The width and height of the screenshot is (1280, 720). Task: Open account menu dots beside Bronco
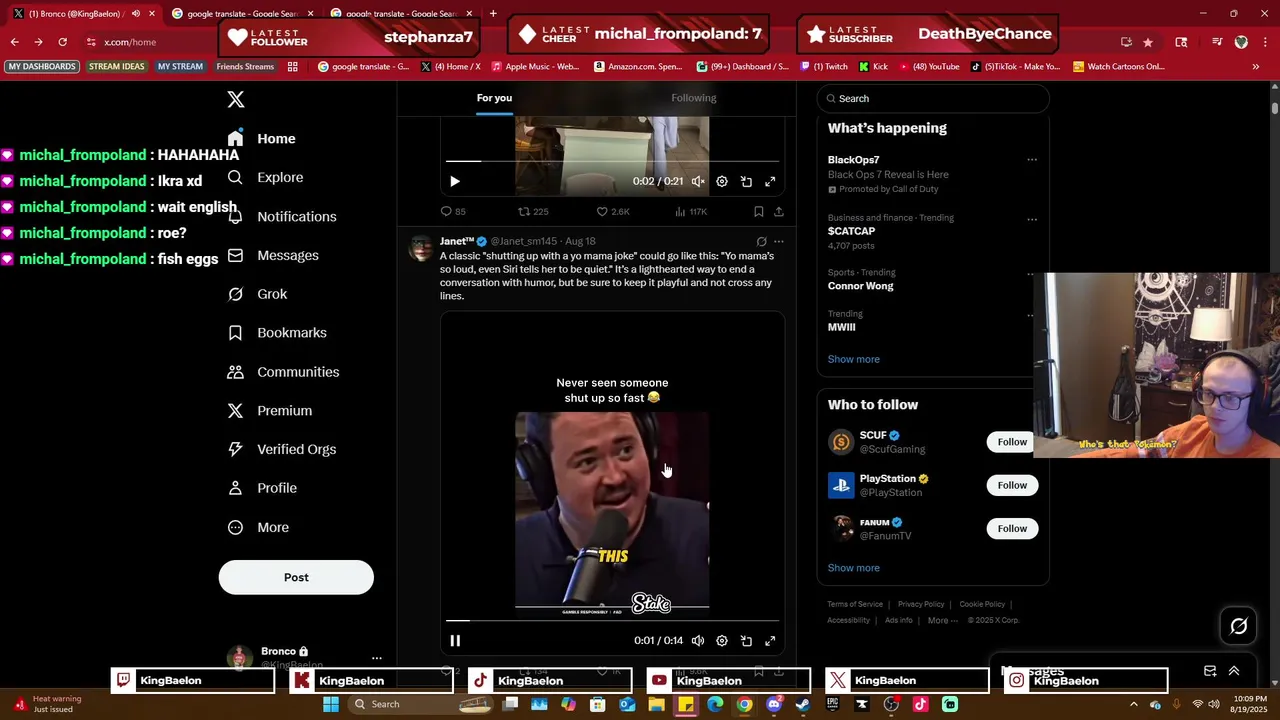377,658
